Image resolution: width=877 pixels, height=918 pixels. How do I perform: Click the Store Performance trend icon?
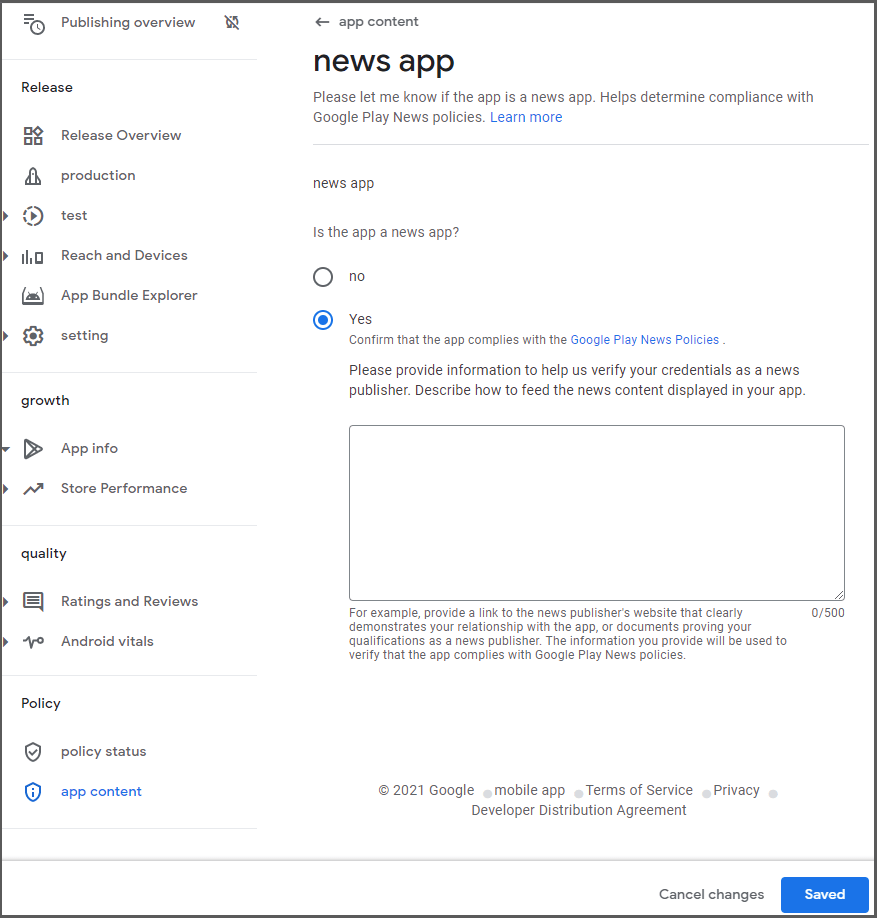(33, 489)
